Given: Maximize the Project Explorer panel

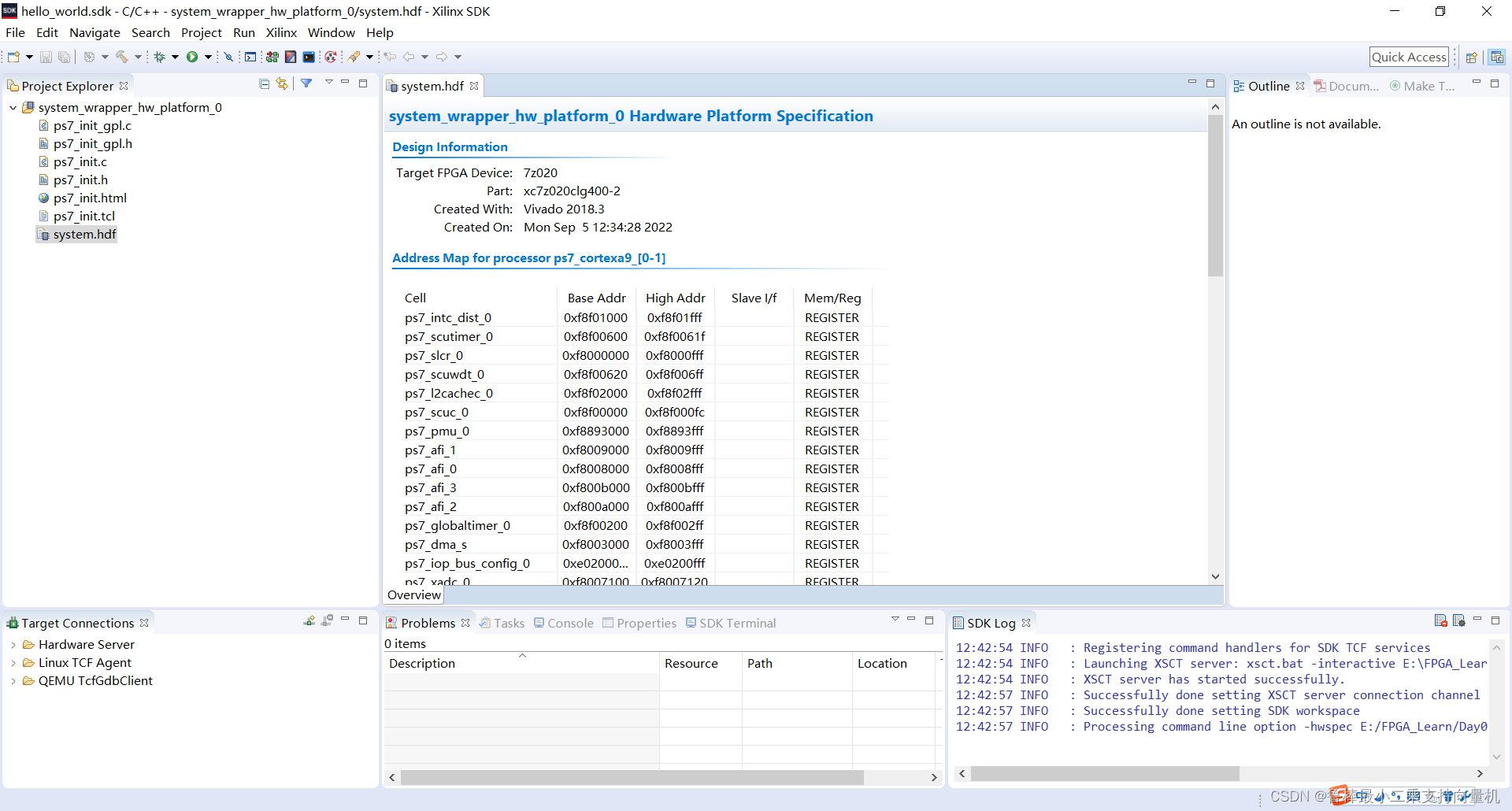Looking at the screenshot, I should 363,83.
